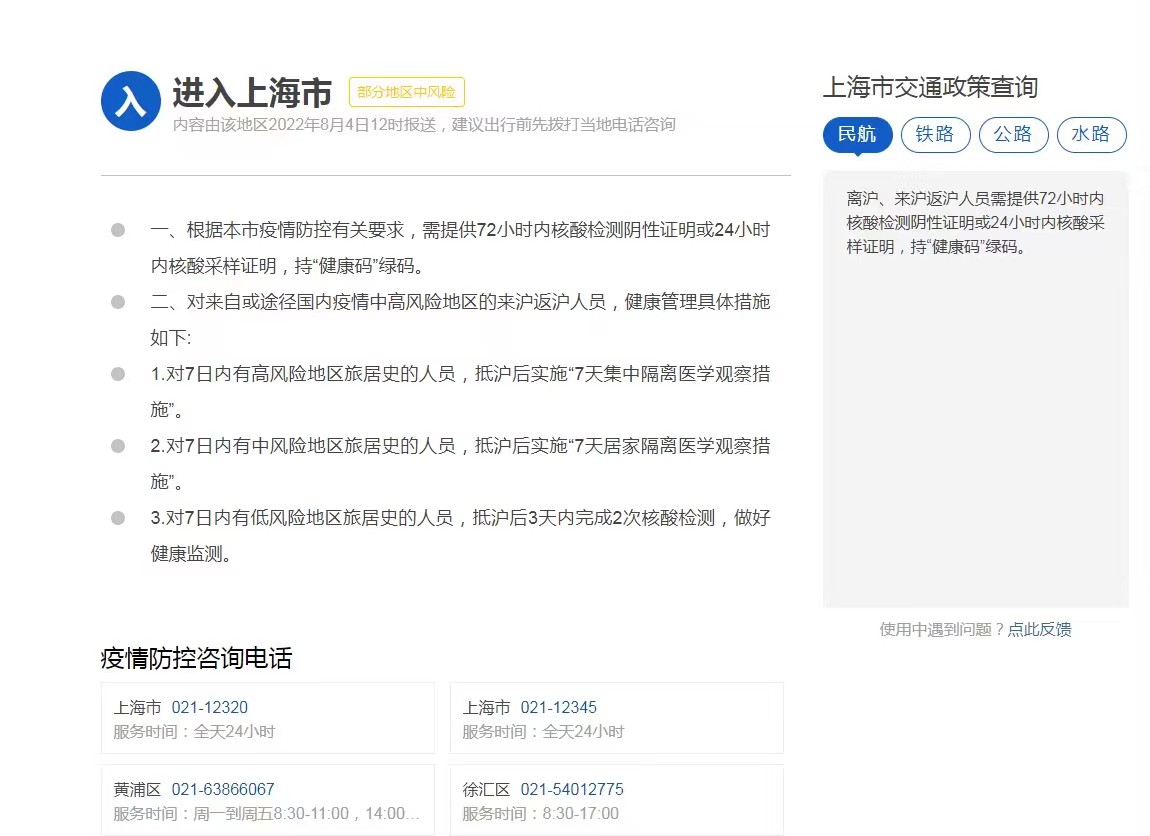The width and height of the screenshot is (1150, 836).
Task: Dial the 021-12320 phone number link
Action: tap(210, 708)
